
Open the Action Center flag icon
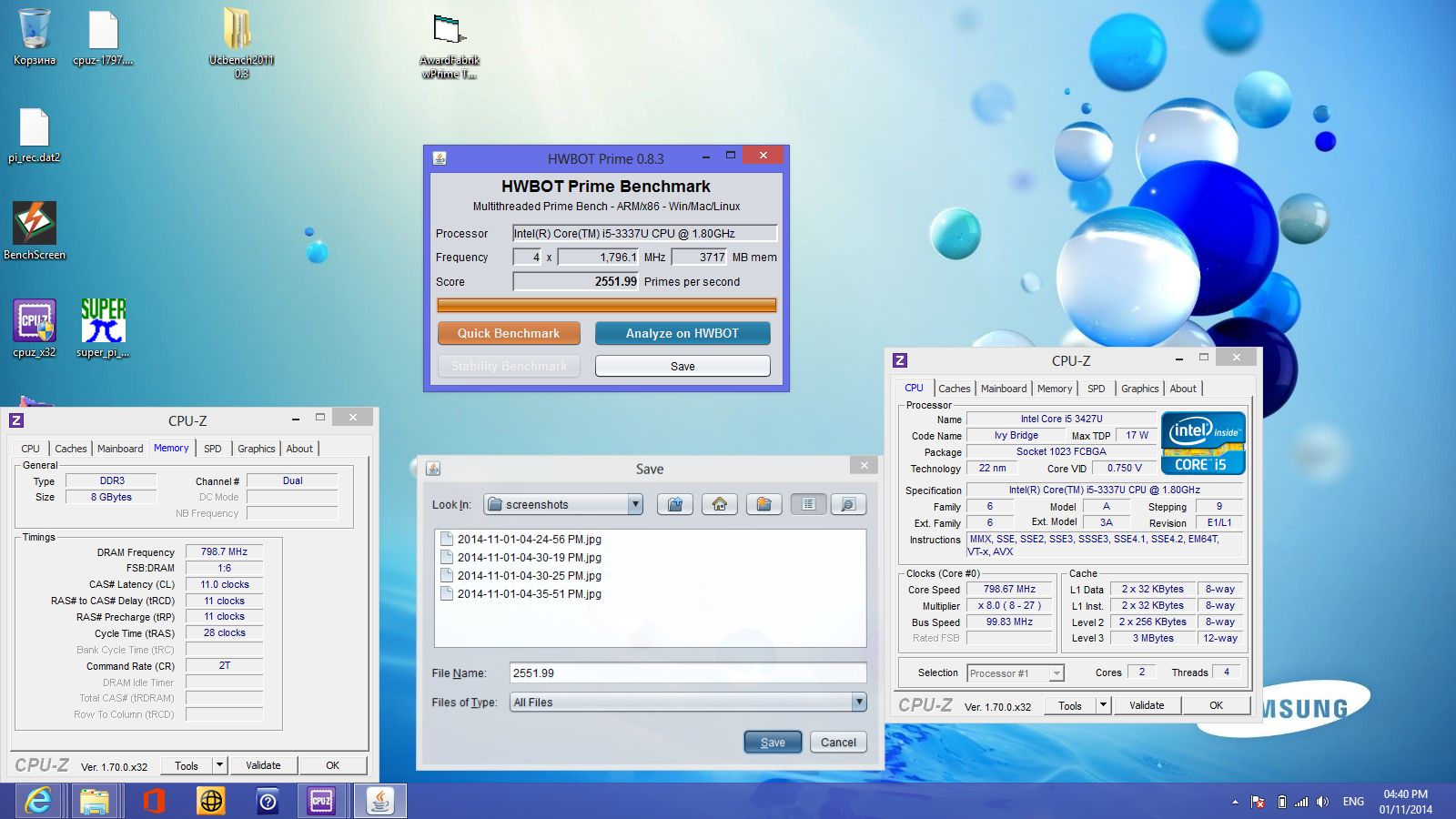1258,802
